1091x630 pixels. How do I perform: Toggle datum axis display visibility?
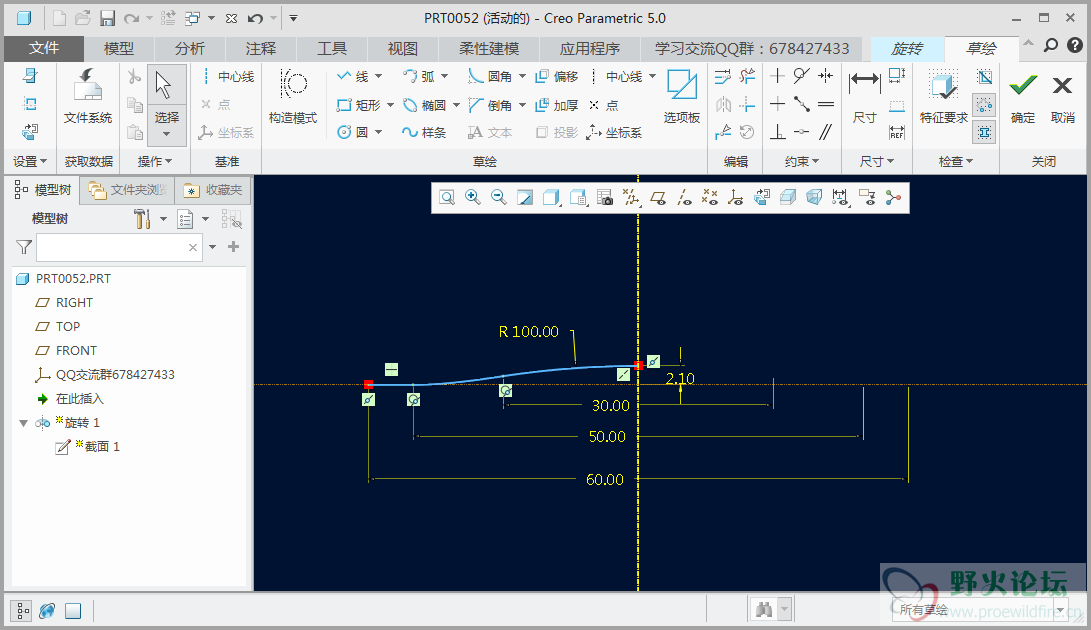(684, 198)
